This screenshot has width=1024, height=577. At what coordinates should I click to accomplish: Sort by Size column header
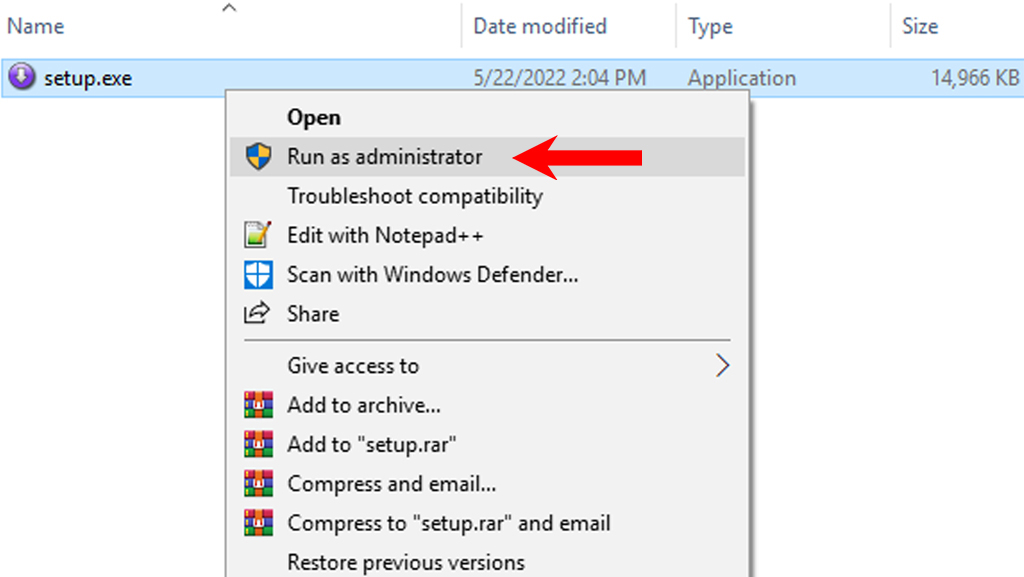tap(920, 26)
